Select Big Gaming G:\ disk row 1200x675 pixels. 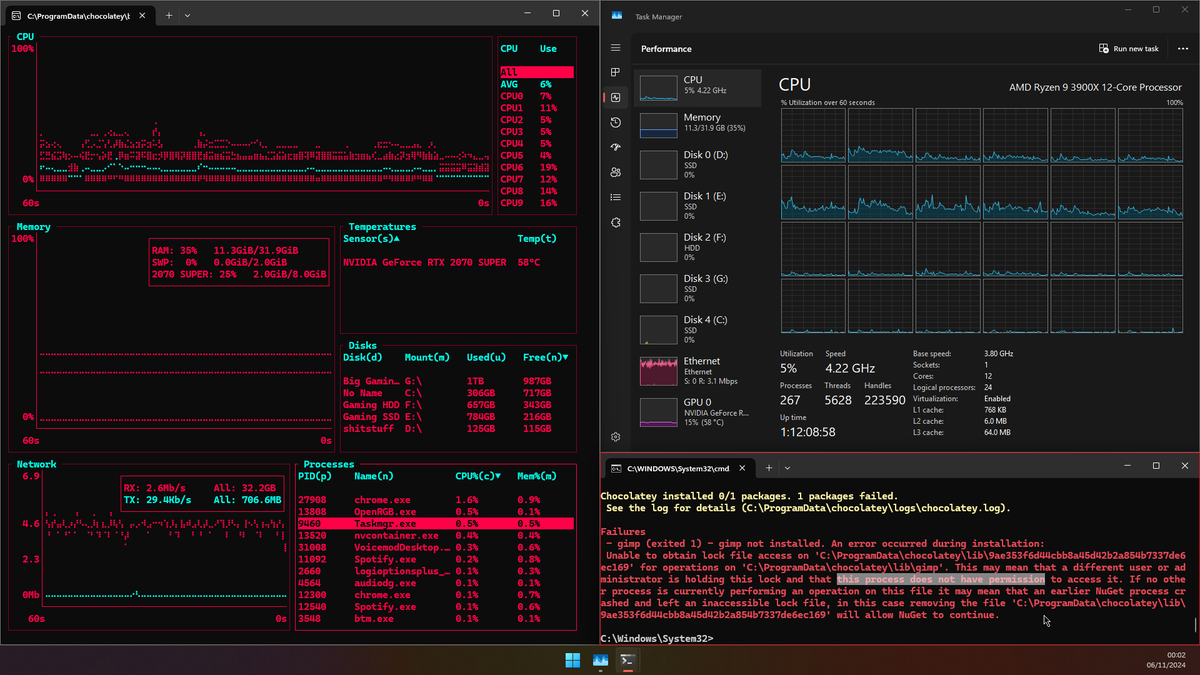458,381
